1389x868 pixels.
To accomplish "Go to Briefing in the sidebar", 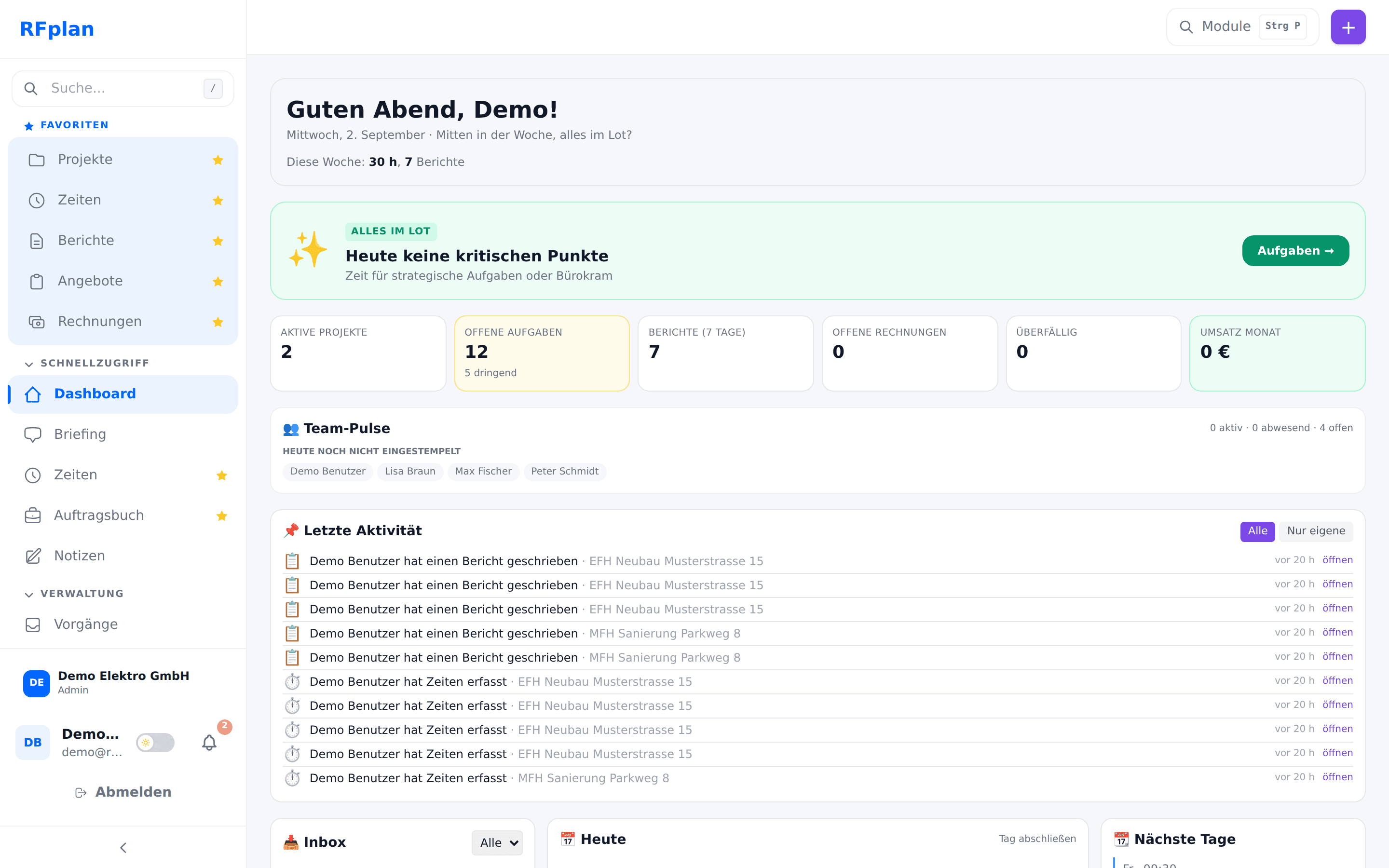I will click(123, 434).
